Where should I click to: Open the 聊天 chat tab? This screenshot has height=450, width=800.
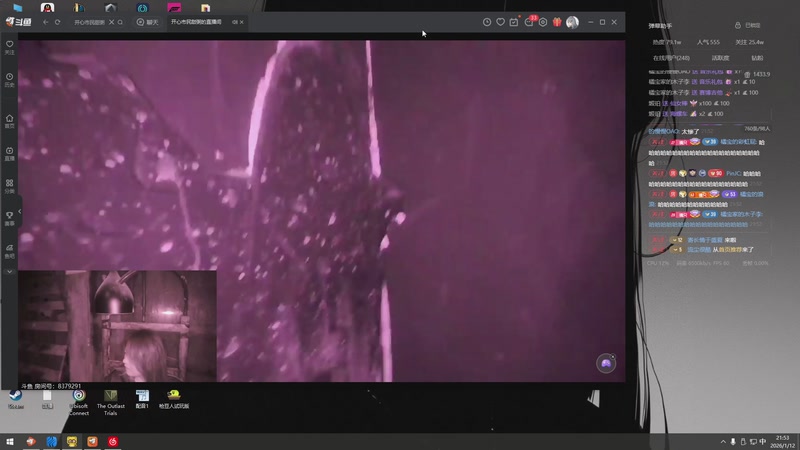147,22
